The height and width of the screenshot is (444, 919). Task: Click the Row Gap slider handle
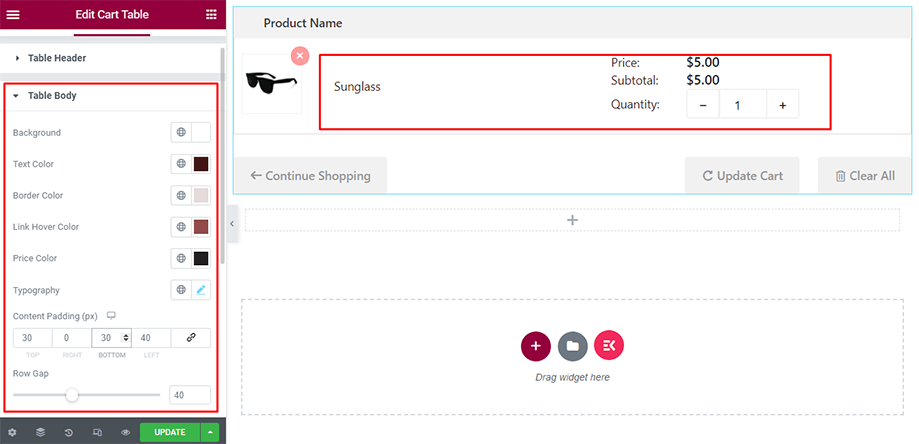click(x=72, y=395)
